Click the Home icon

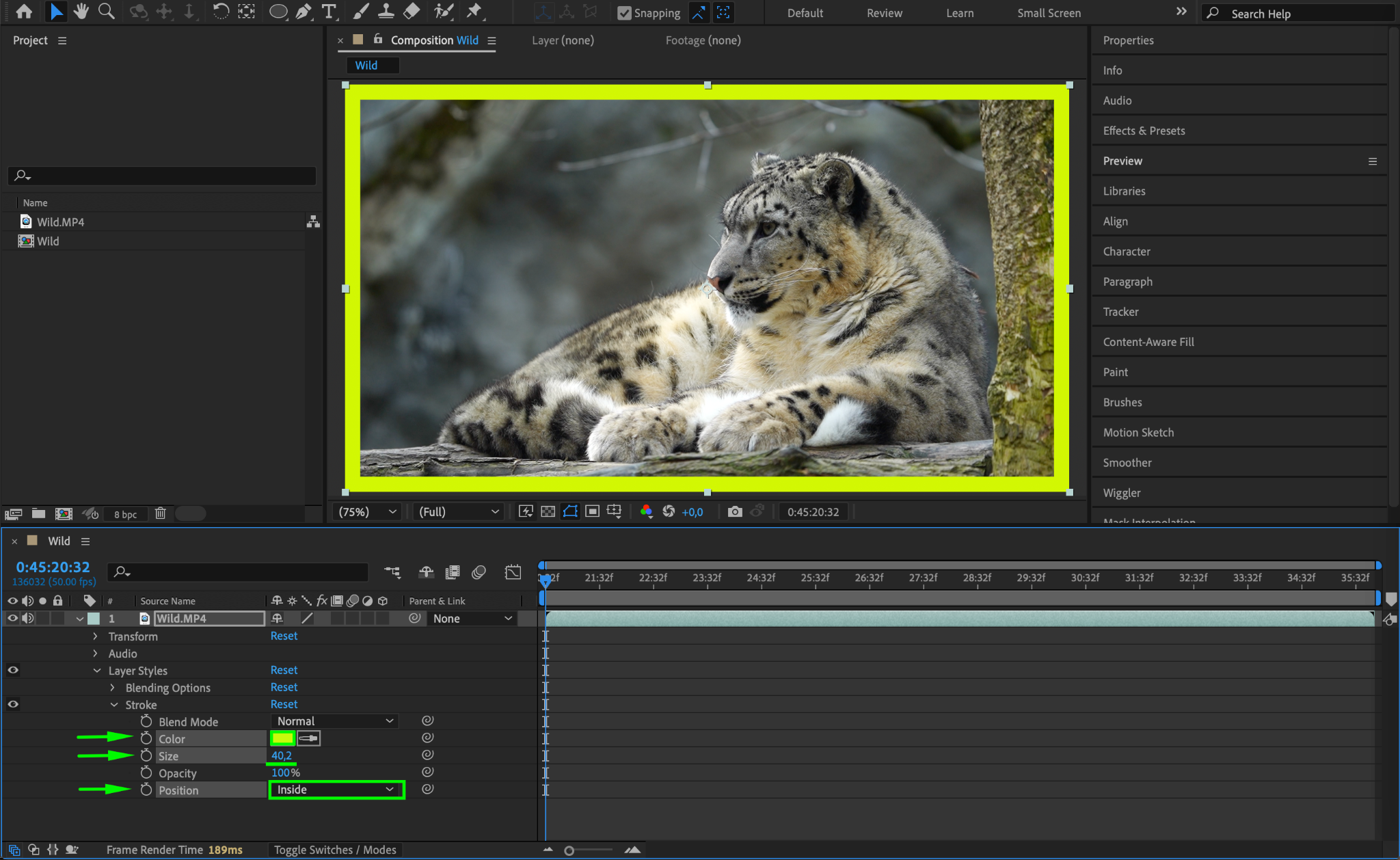(x=24, y=11)
